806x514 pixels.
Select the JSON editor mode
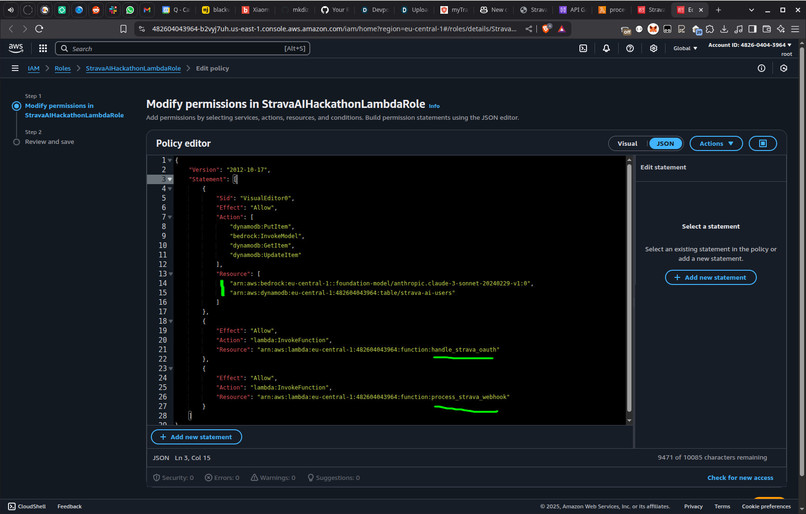[665, 143]
